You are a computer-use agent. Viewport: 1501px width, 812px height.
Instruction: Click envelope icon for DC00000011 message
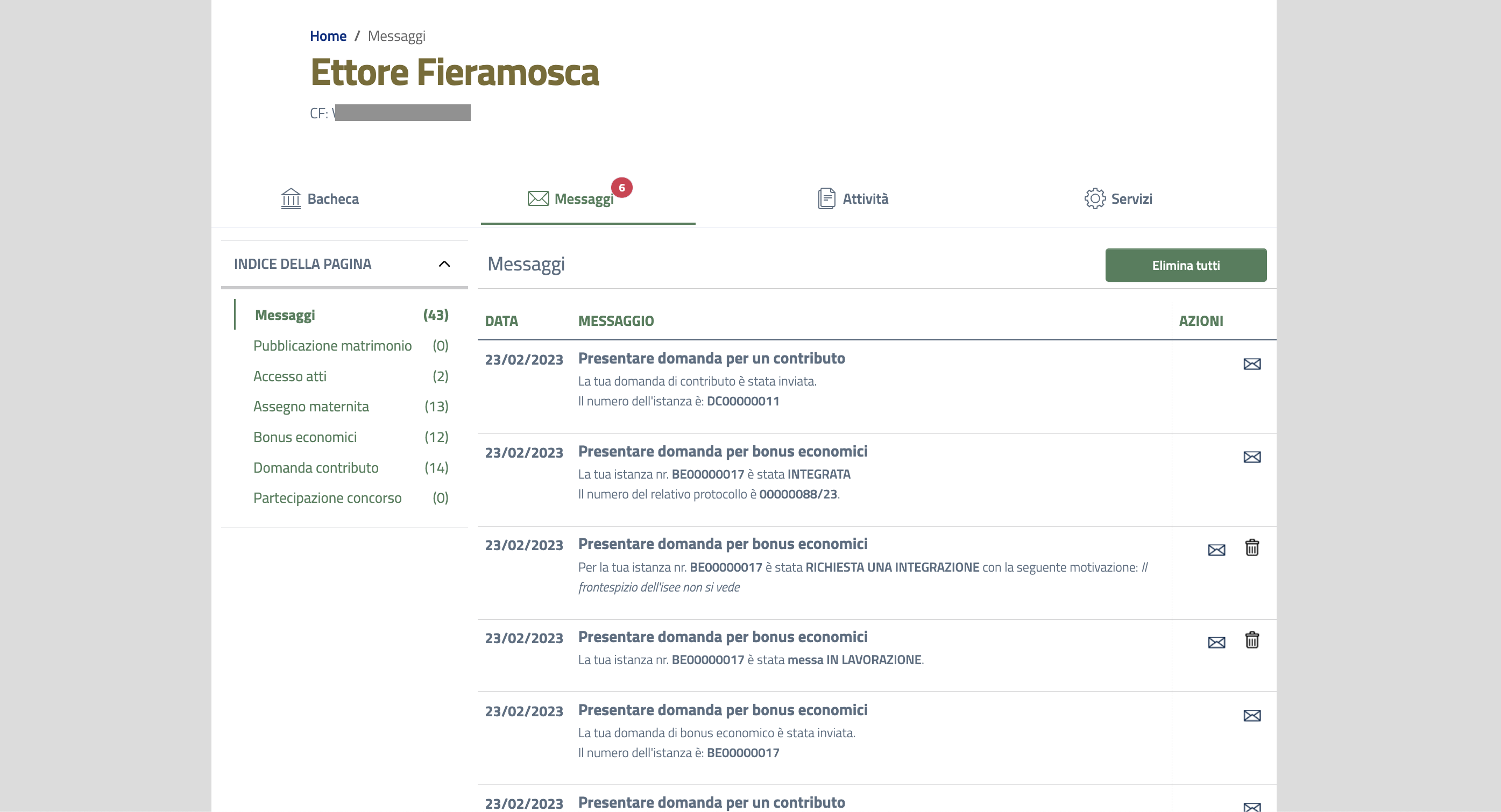(1251, 364)
